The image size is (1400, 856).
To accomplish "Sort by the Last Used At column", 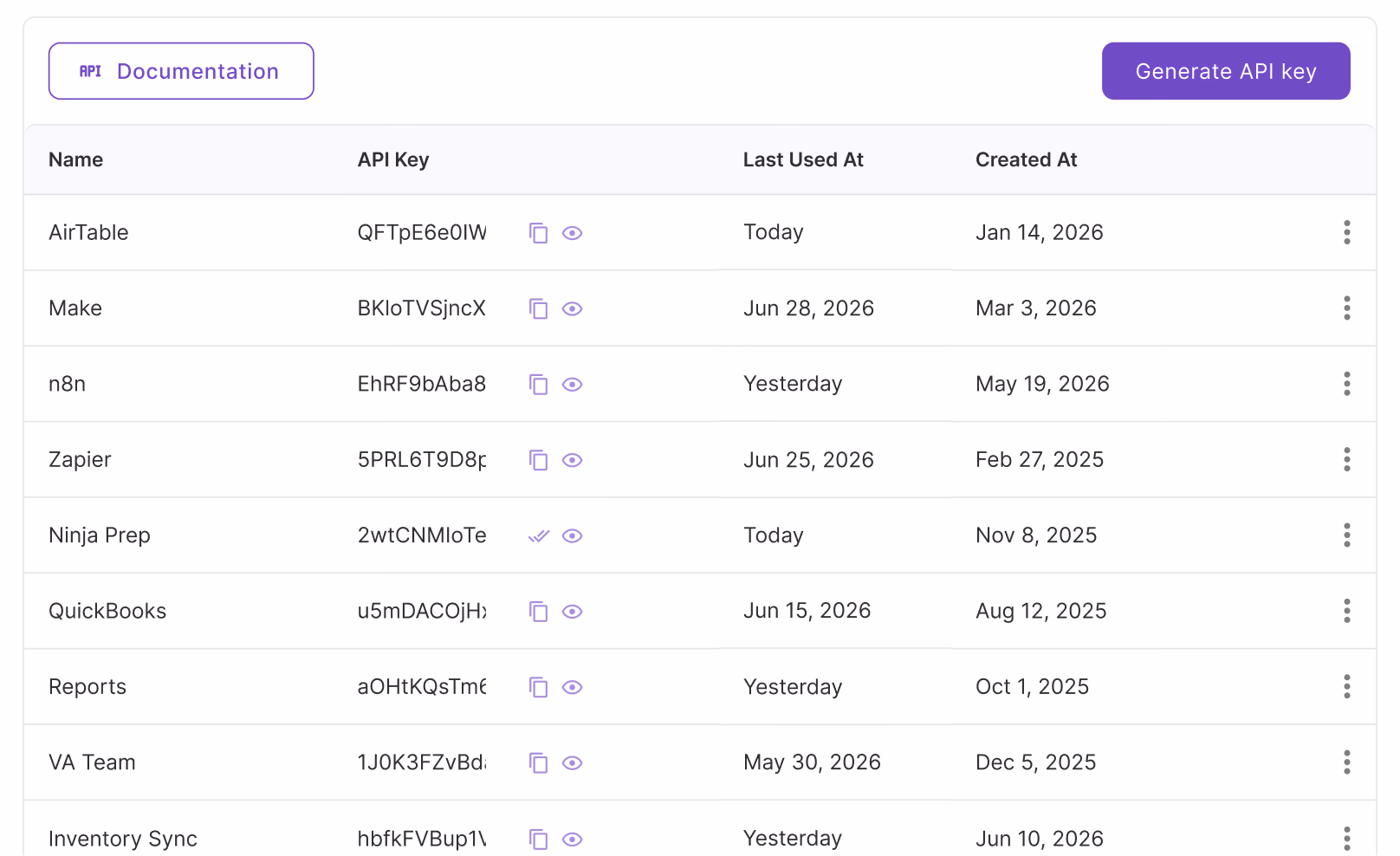I will tap(803, 159).
